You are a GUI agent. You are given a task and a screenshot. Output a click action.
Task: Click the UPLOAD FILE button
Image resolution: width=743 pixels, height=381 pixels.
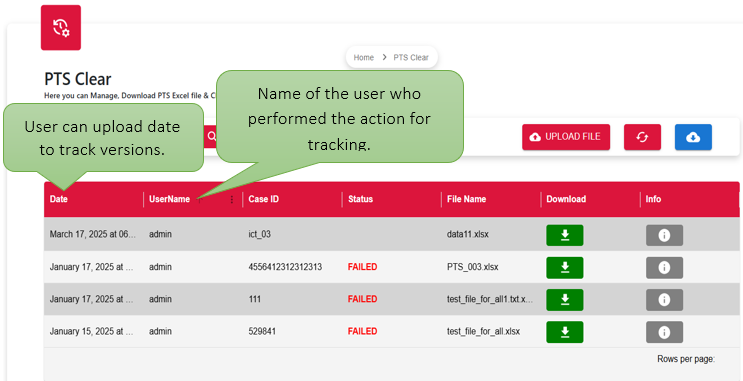point(566,137)
